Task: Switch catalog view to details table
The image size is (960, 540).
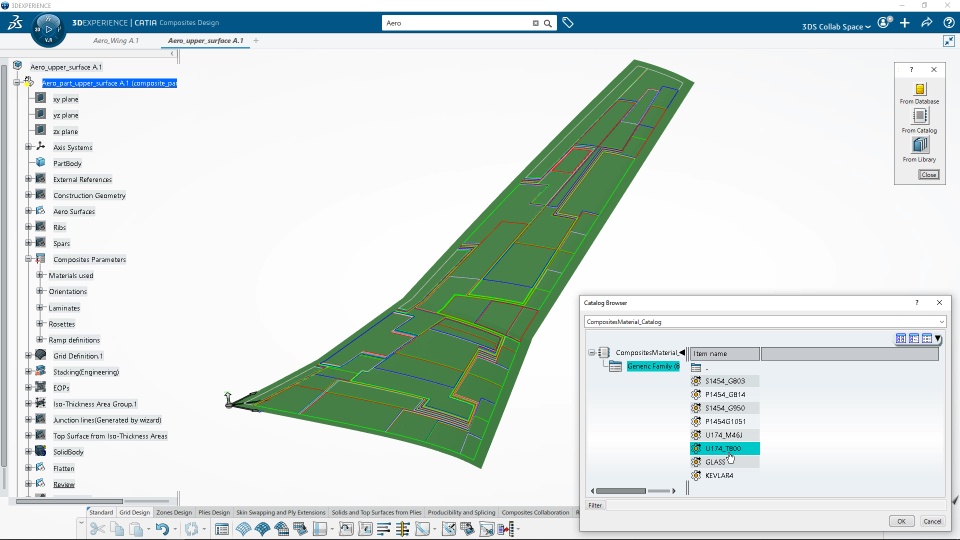Action: (926, 339)
